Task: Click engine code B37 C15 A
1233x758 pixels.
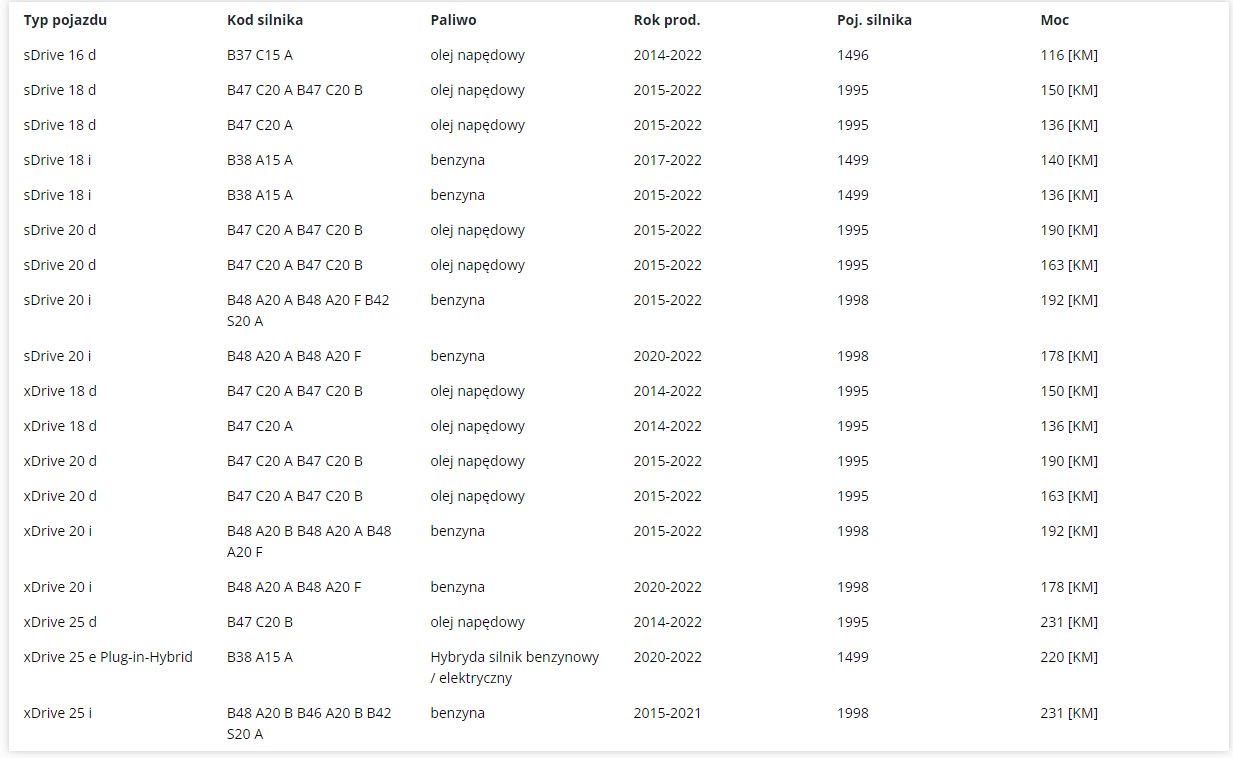Action: [260, 55]
